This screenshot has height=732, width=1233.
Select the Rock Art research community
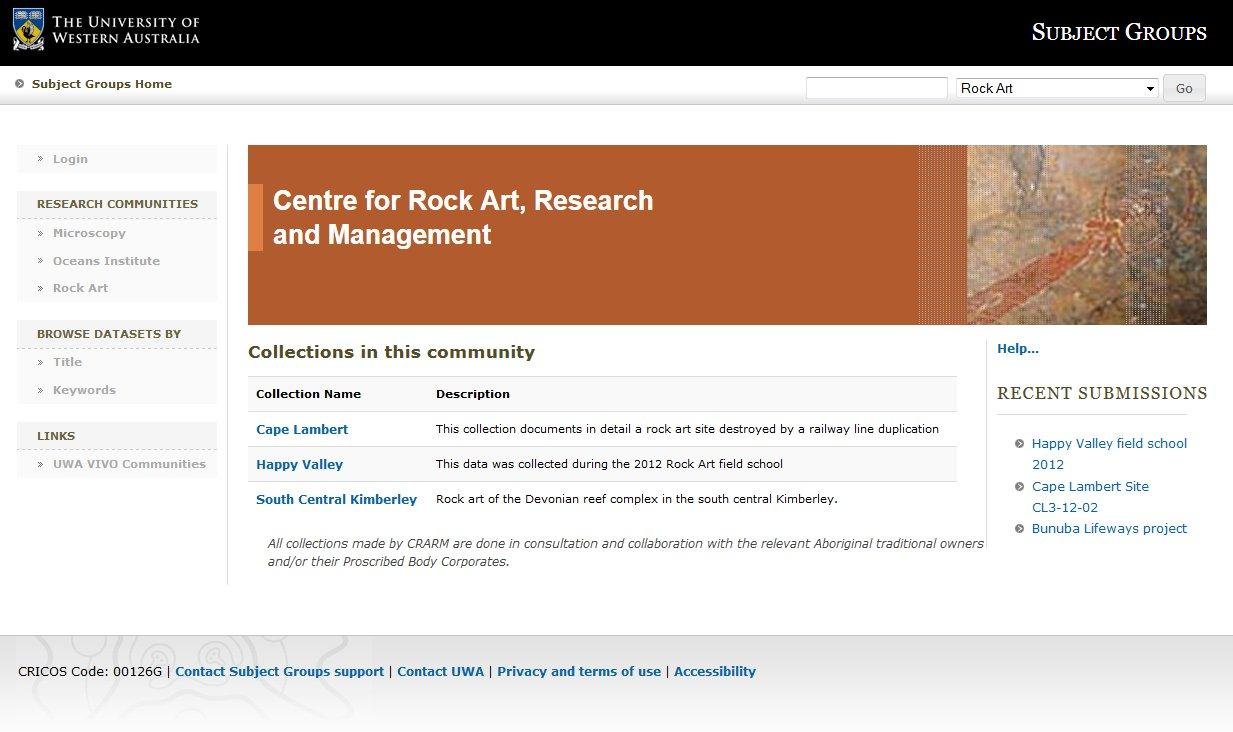(80, 288)
